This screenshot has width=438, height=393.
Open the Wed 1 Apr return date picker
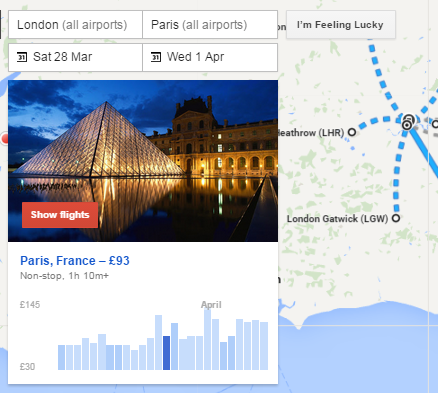point(210,57)
